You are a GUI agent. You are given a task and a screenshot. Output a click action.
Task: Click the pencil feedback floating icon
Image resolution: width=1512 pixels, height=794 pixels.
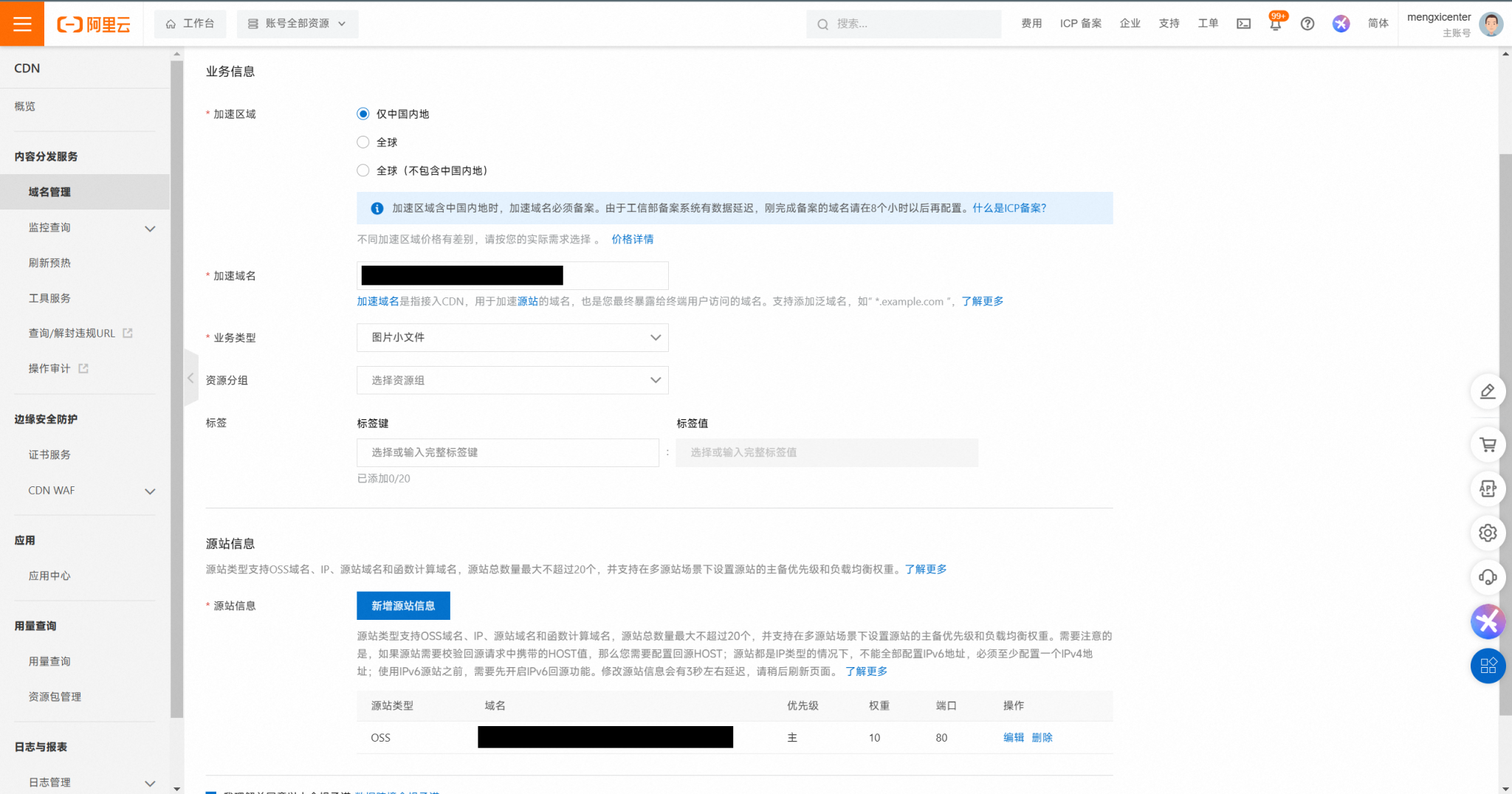click(x=1488, y=391)
